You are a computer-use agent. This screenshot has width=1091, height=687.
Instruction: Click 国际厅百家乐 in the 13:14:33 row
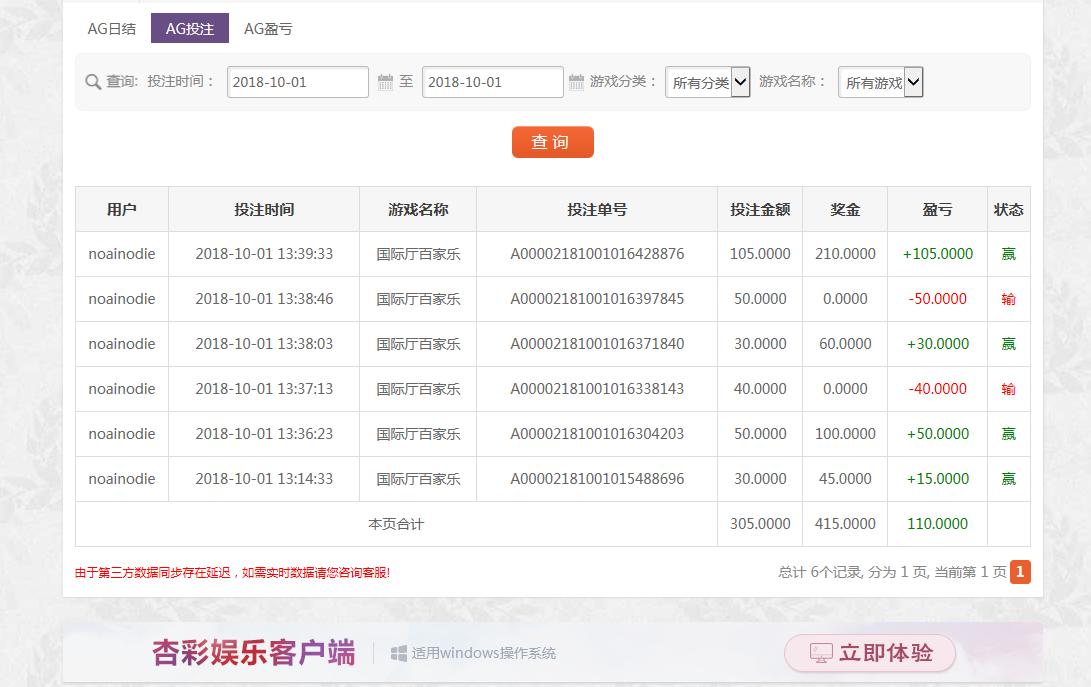(x=418, y=479)
